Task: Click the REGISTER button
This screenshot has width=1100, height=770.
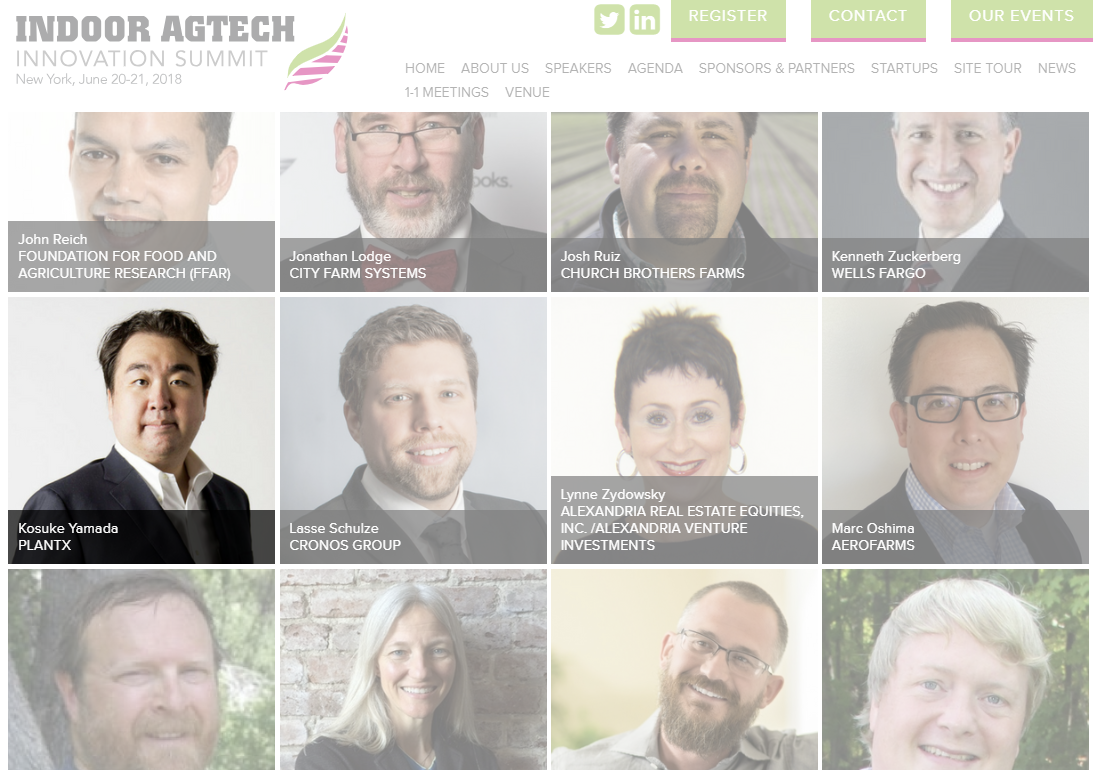Action: (727, 20)
